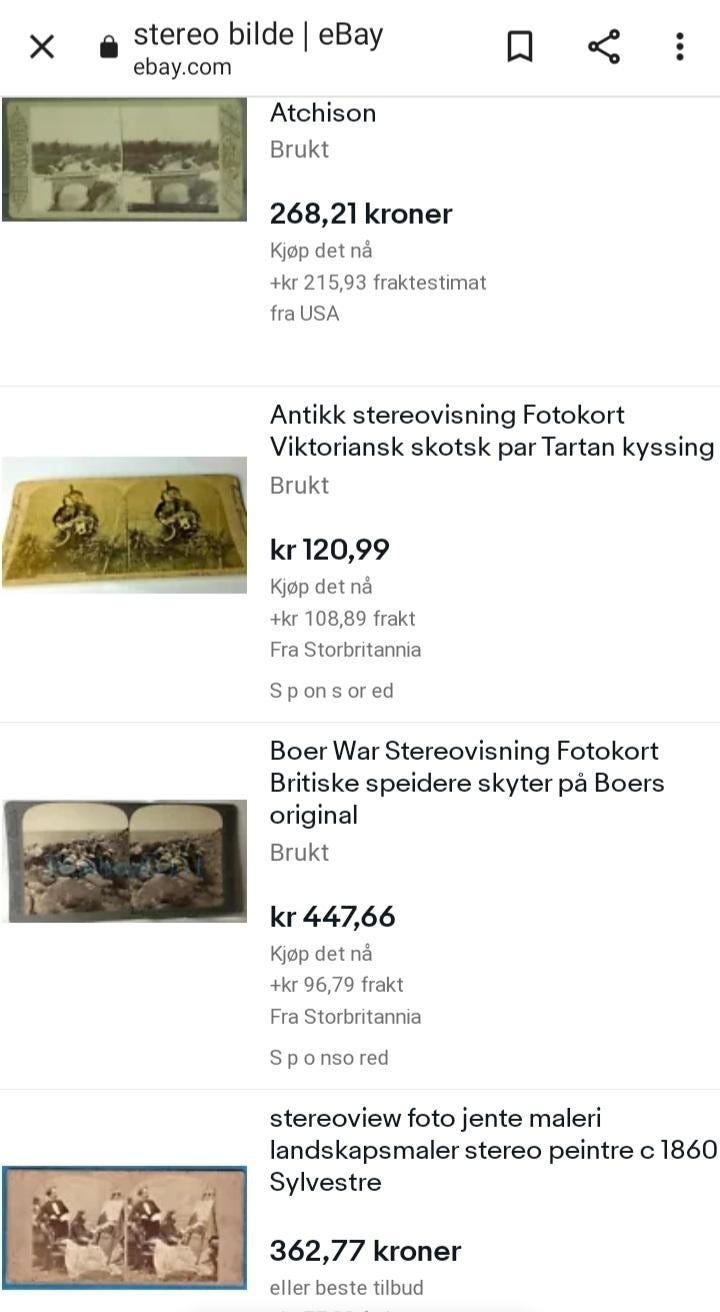Tap the 362,77 kroner price
720x1312 pixels.
click(x=365, y=1251)
